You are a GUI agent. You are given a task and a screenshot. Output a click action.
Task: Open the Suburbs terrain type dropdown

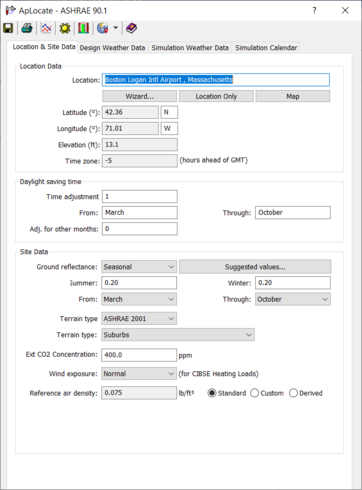tap(178, 335)
